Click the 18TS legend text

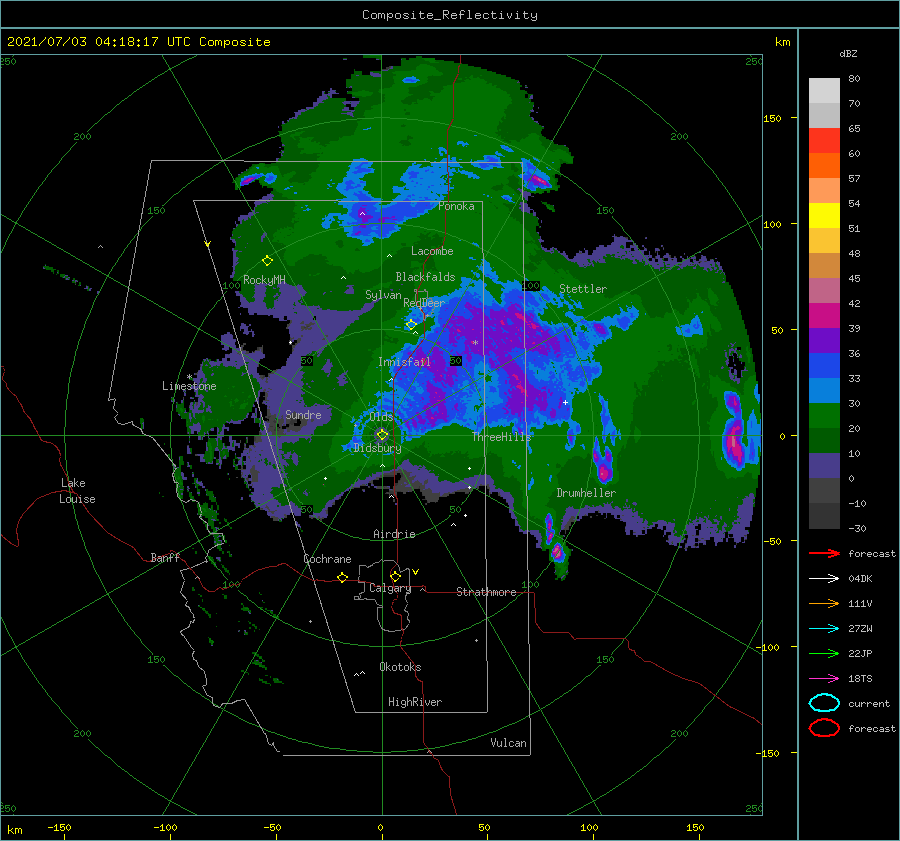[860, 679]
